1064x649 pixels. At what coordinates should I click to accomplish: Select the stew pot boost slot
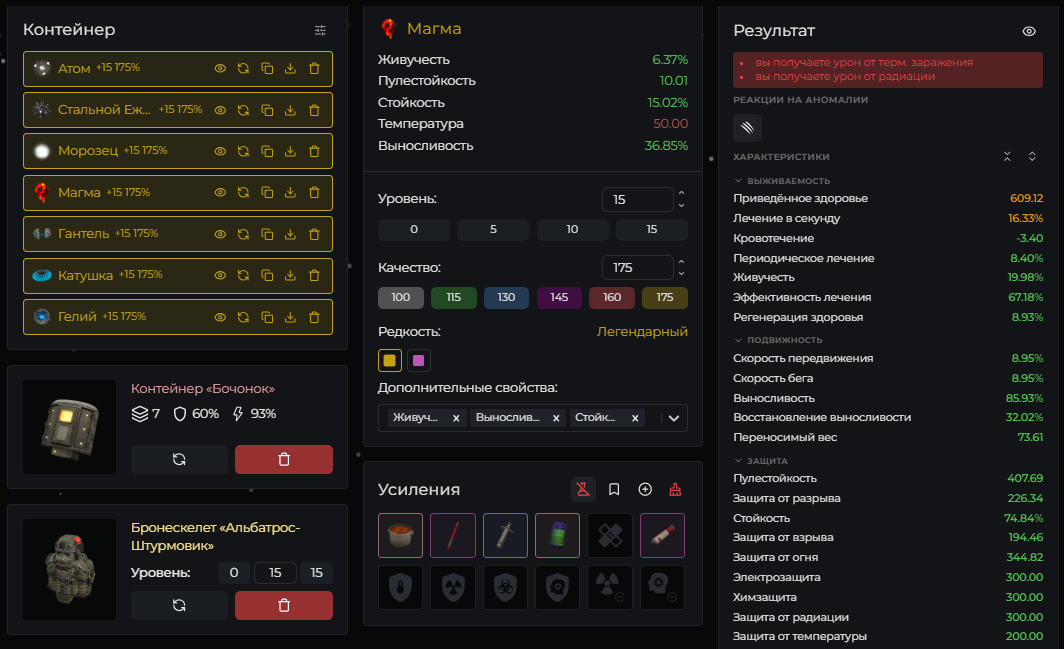tap(400, 536)
